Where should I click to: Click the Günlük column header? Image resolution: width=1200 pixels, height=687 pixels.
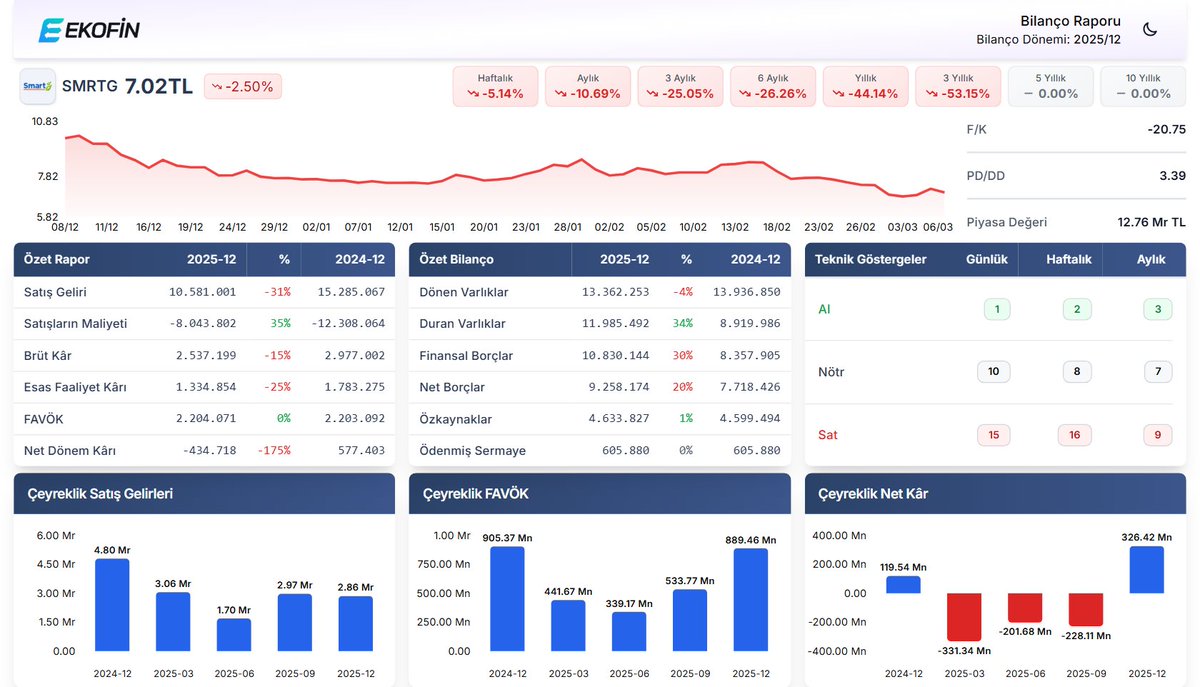click(987, 259)
